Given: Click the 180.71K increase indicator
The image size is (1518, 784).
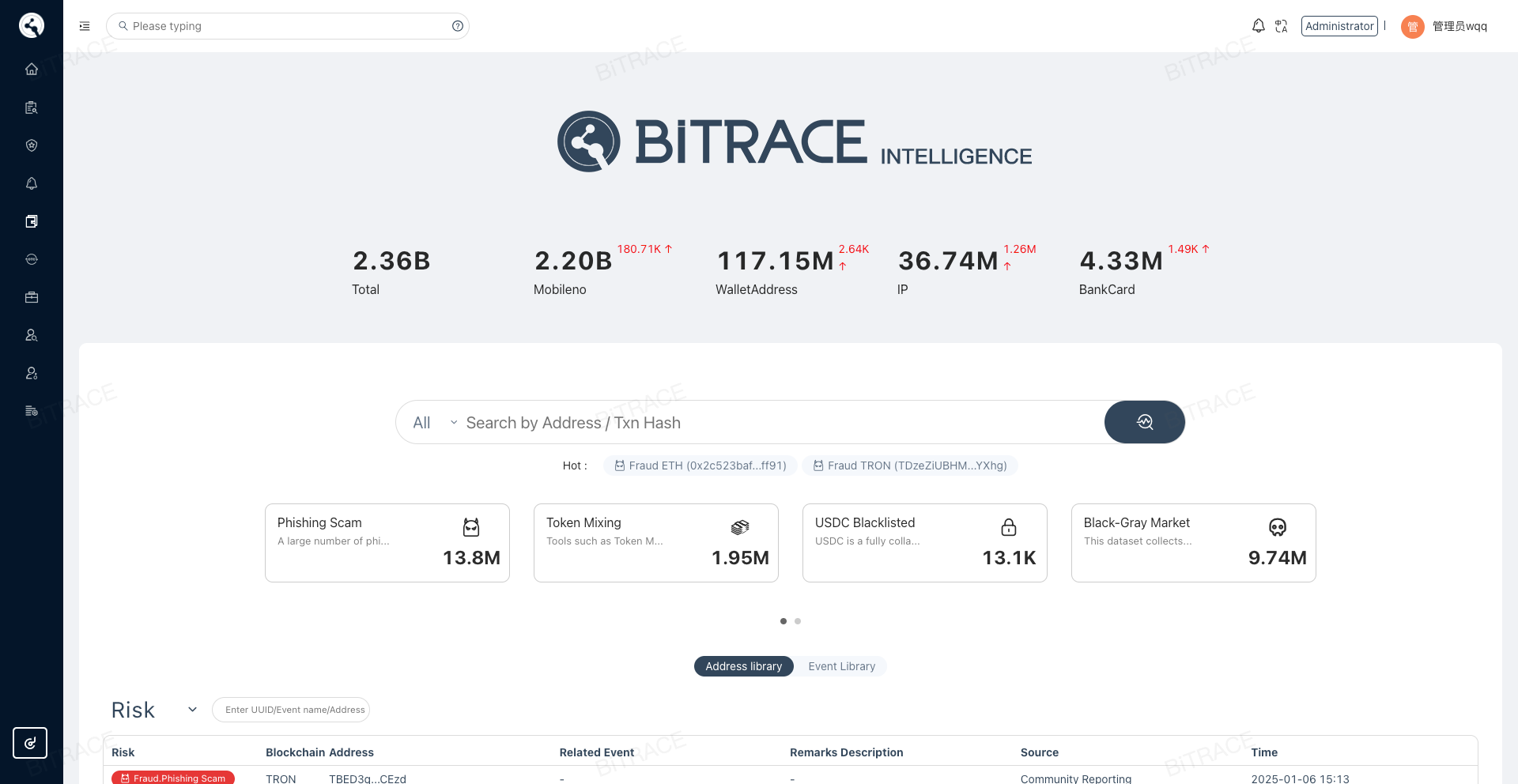Looking at the screenshot, I should tap(644, 249).
